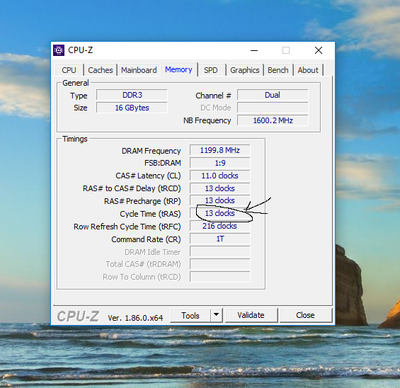View the About tab
400x388 pixels.
click(x=308, y=70)
